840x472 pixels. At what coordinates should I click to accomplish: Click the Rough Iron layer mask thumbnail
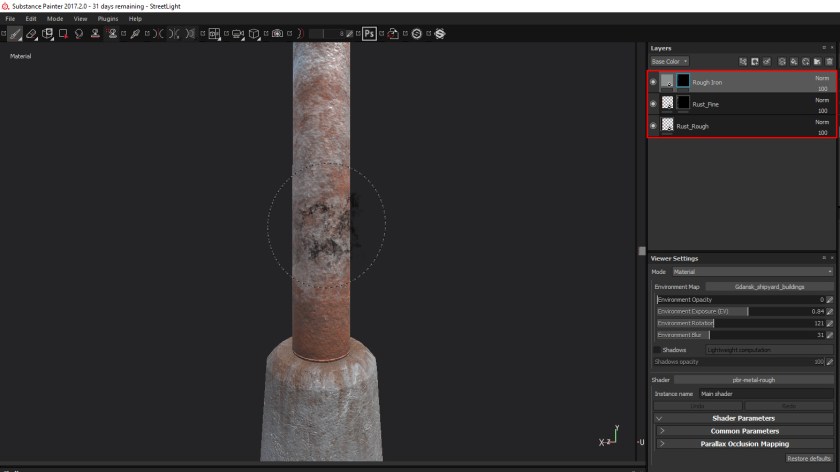pos(683,82)
